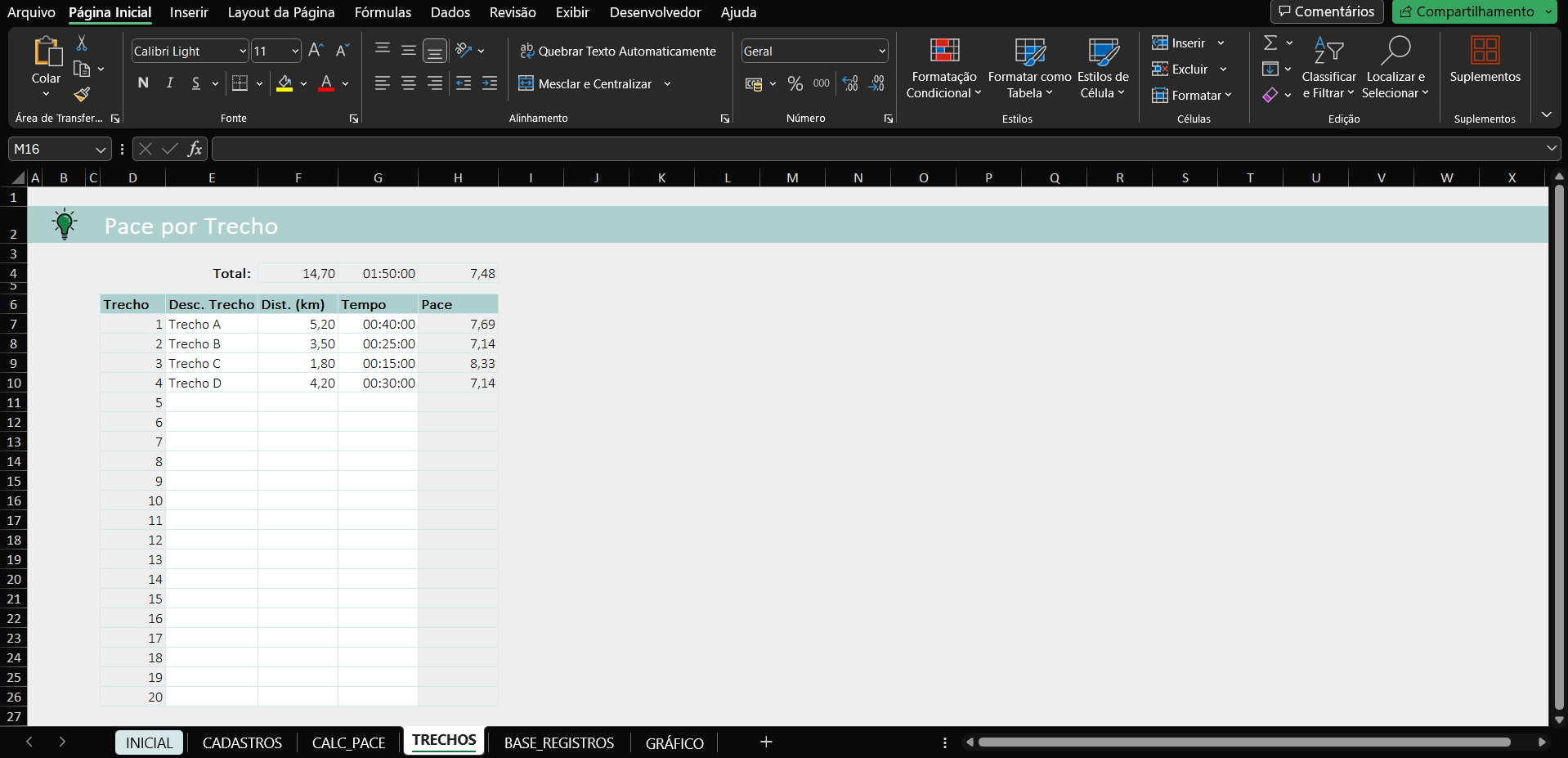This screenshot has height=758, width=1568.
Task: Apply center alignment to the cell
Action: point(408,83)
